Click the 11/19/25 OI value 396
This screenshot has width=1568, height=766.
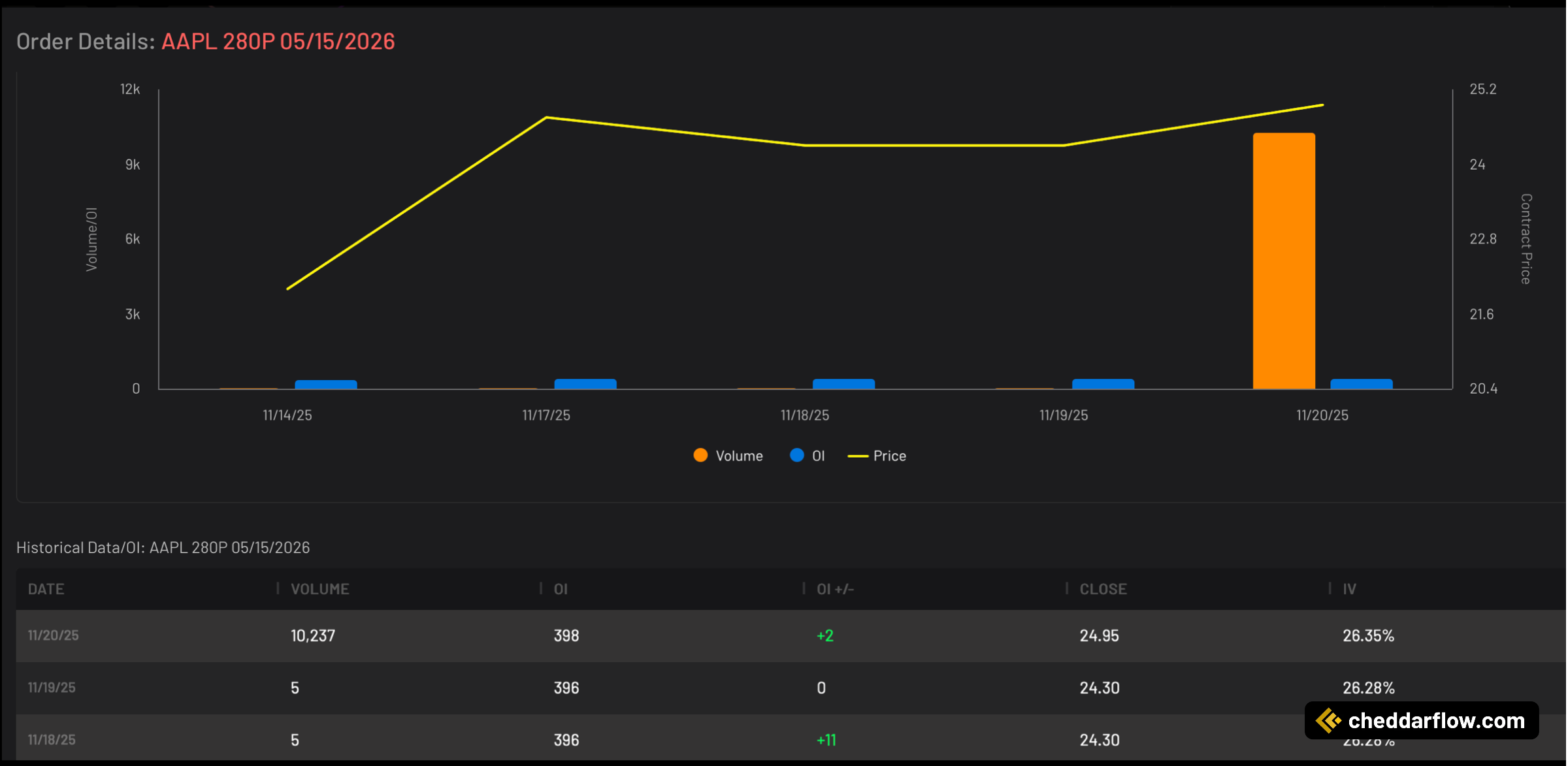[566, 688]
